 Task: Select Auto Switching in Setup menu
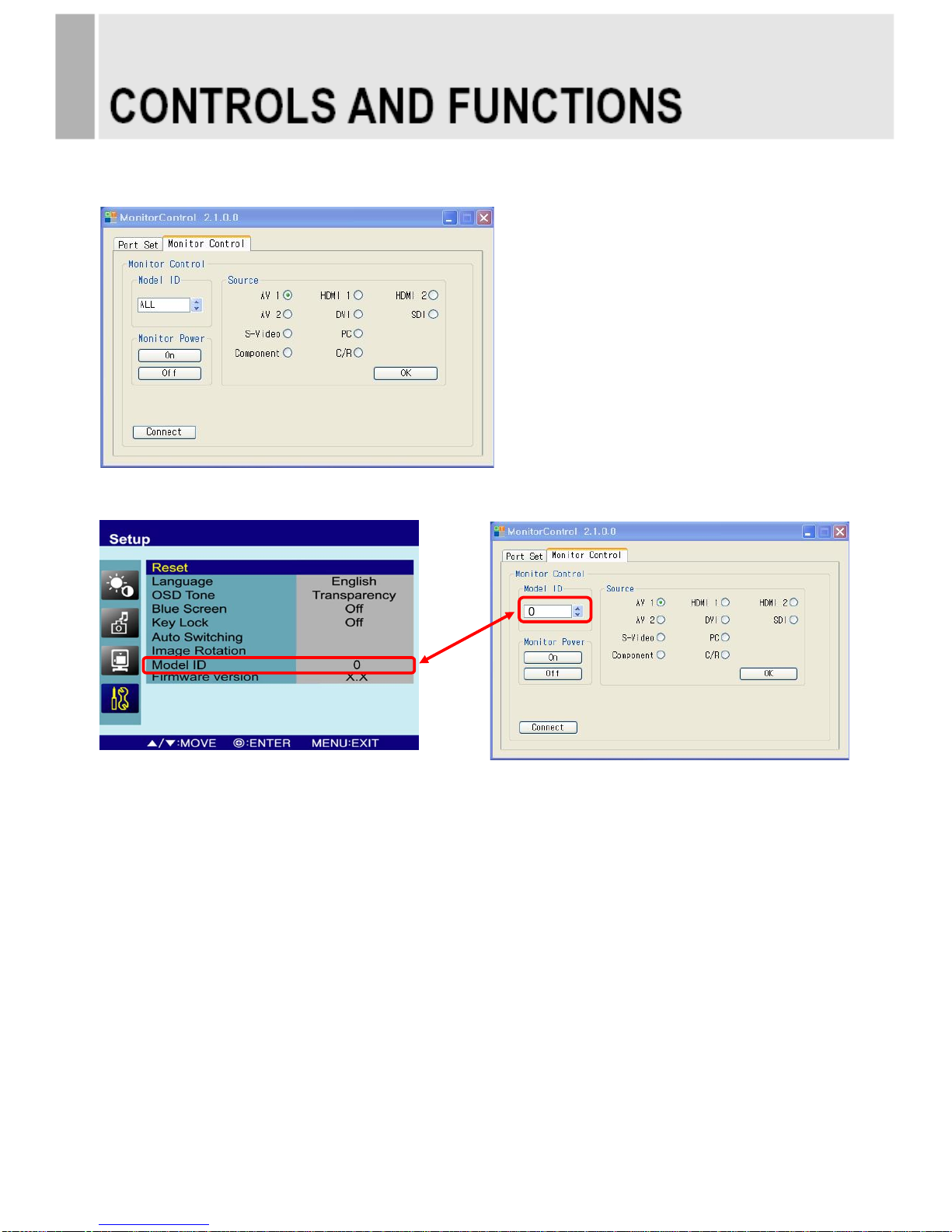tap(280, 637)
